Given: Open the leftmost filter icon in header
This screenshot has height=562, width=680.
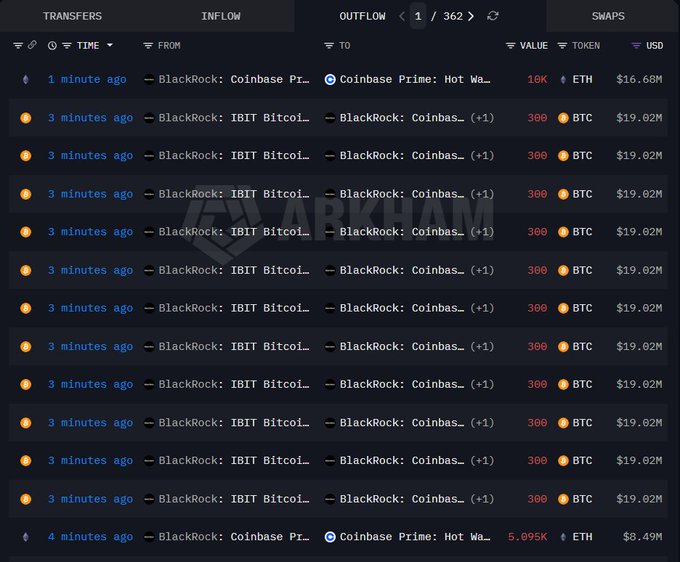Looking at the screenshot, I should click(18, 46).
